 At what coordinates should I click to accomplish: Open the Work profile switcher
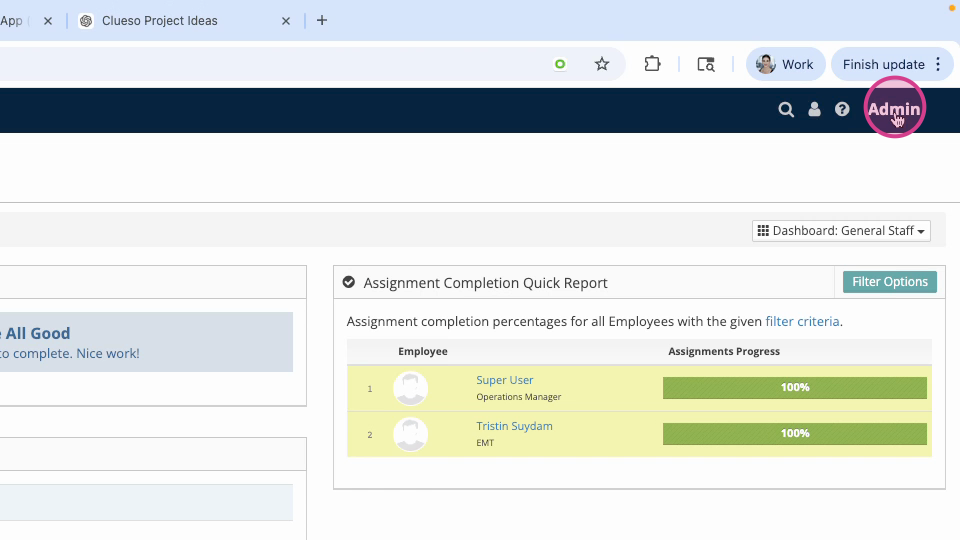coord(786,64)
